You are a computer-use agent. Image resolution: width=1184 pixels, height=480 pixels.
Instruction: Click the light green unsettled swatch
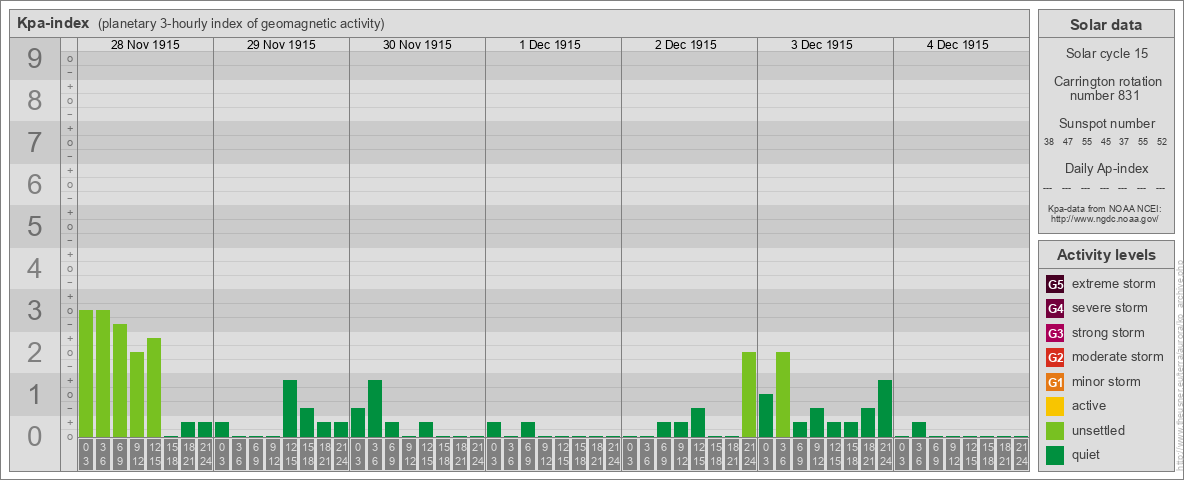coord(1055,431)
